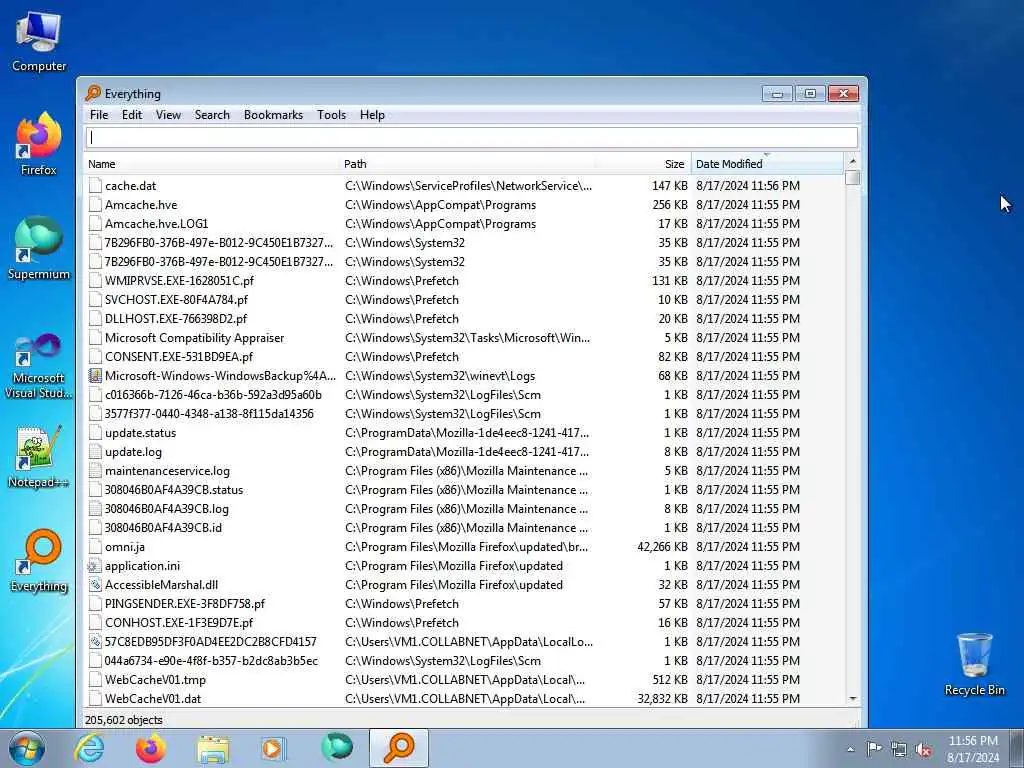Select the update.status file
This screenshot has height=768, width=1024.
[x=464, y=432]
